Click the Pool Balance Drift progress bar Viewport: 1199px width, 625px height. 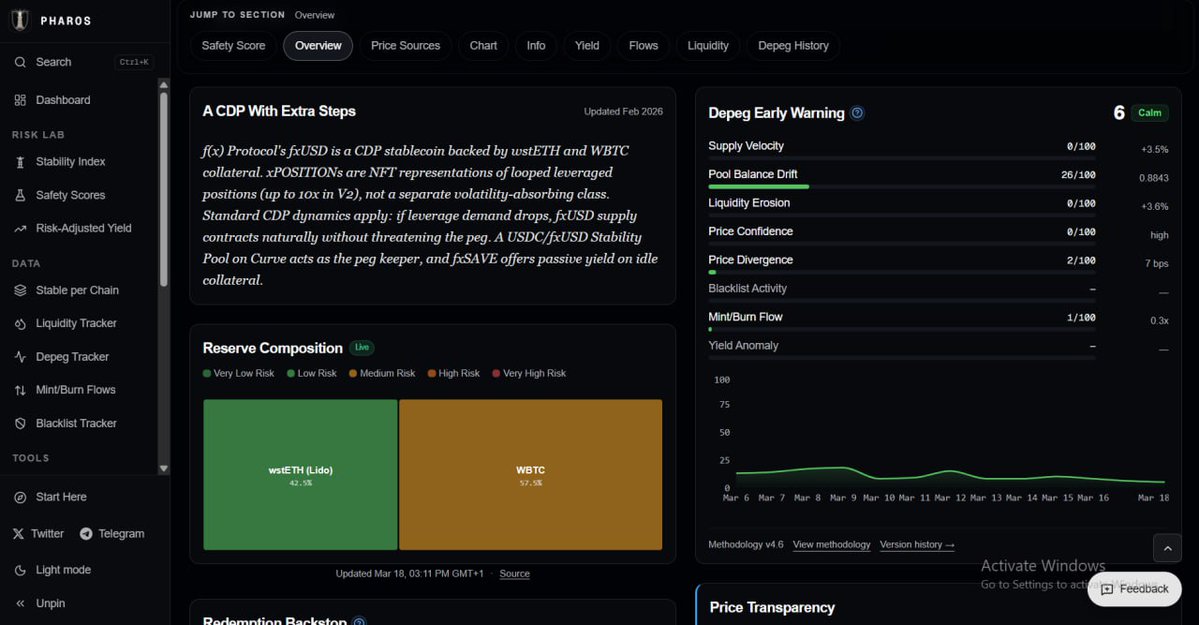[902, 187]
